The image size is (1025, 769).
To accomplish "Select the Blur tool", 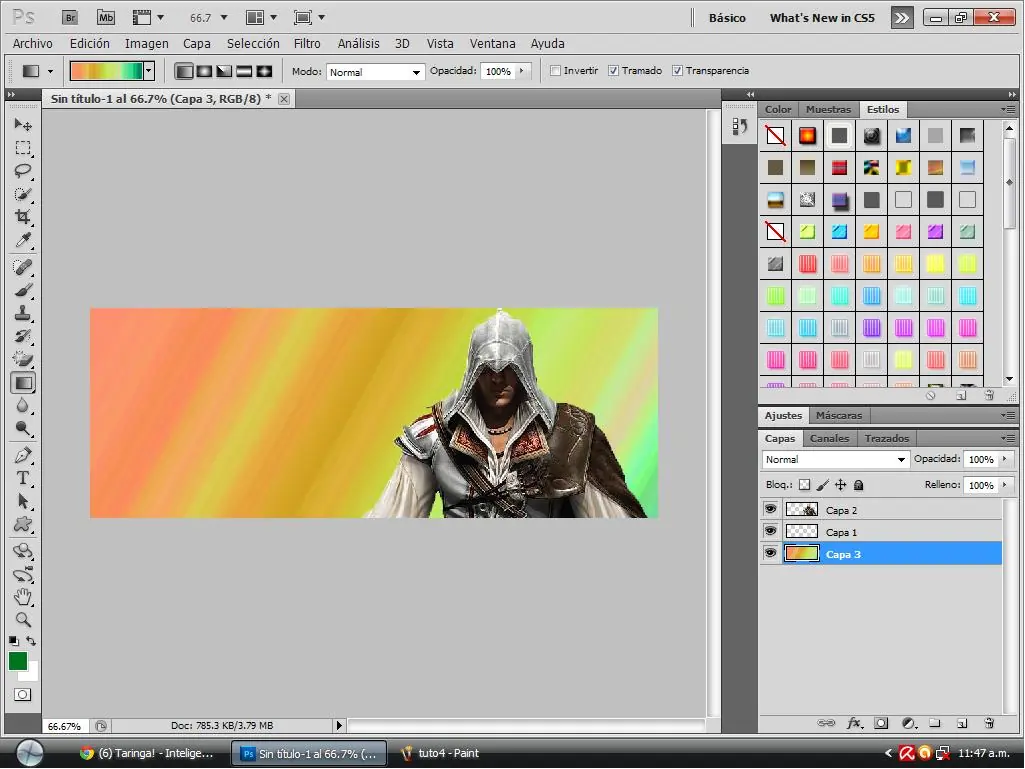I will [23, 405].
